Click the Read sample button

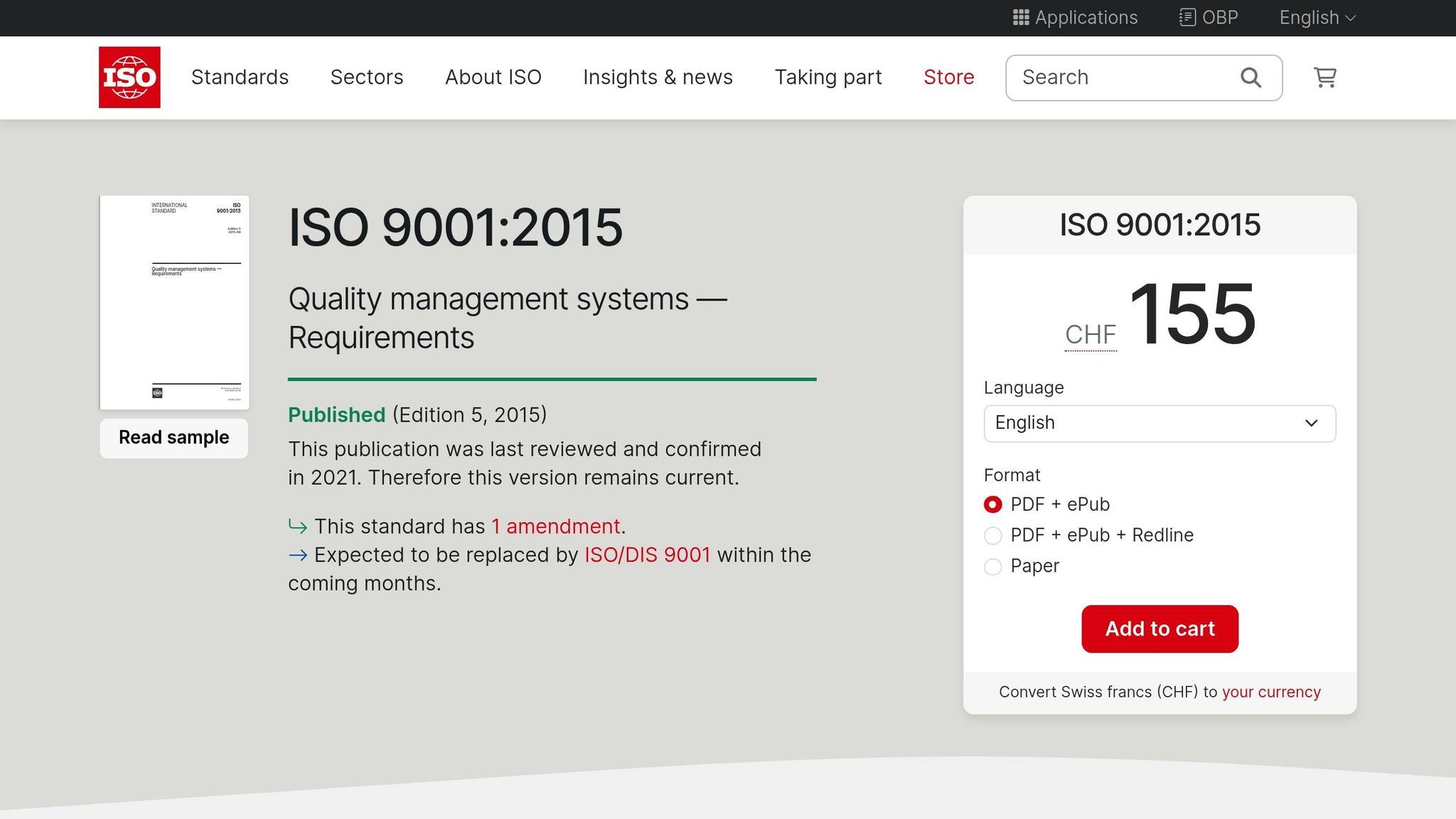click(173, 437)
